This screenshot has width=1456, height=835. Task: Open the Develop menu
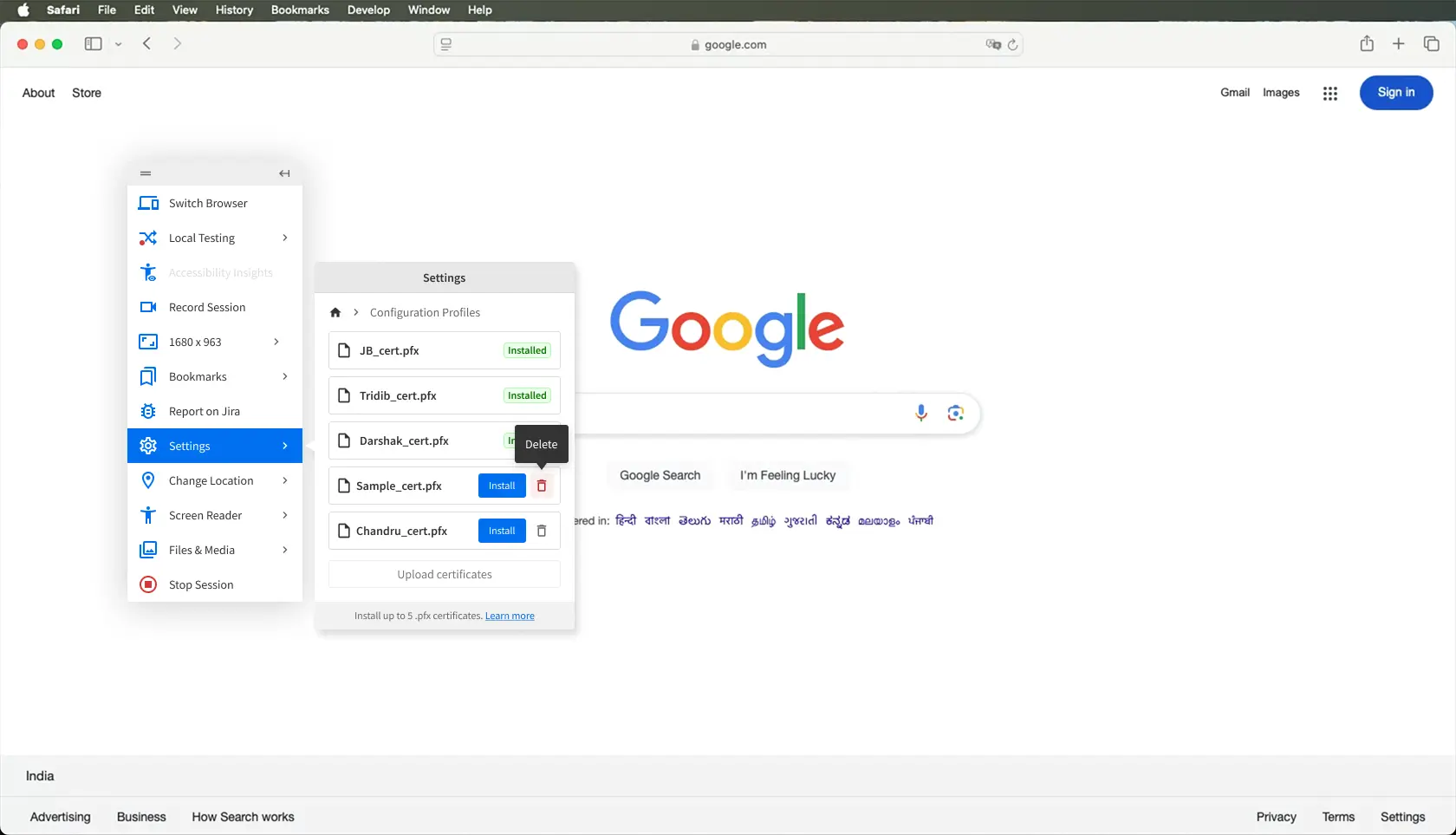click(368, 10)
